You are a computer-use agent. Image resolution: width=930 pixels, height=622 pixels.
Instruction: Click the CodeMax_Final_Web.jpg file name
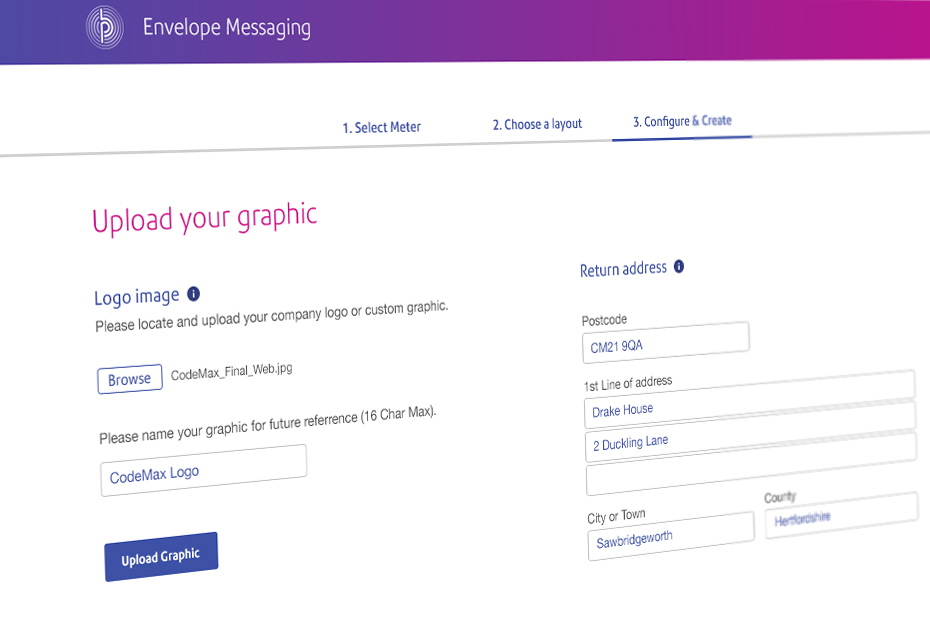(231, 371)
